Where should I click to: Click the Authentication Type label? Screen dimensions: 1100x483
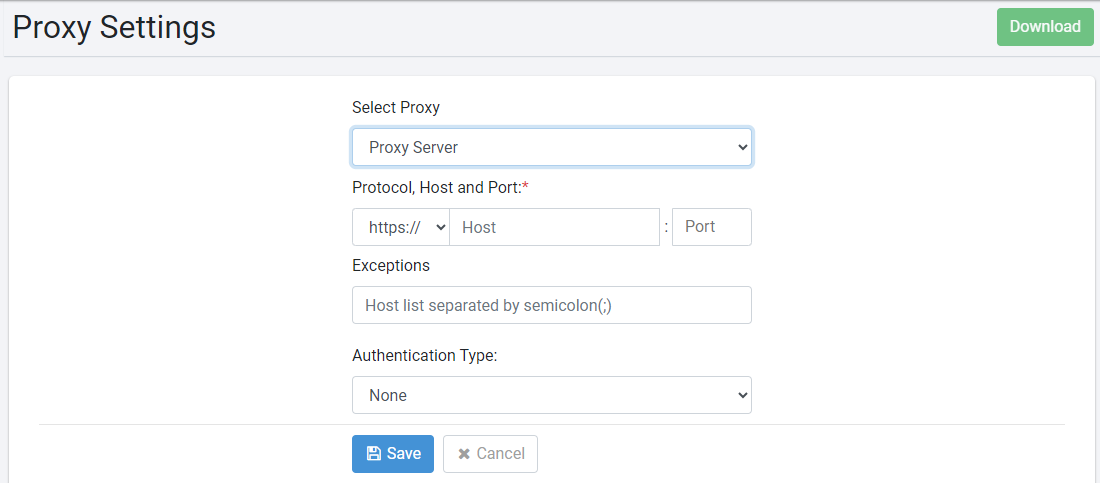coord(424,355)
